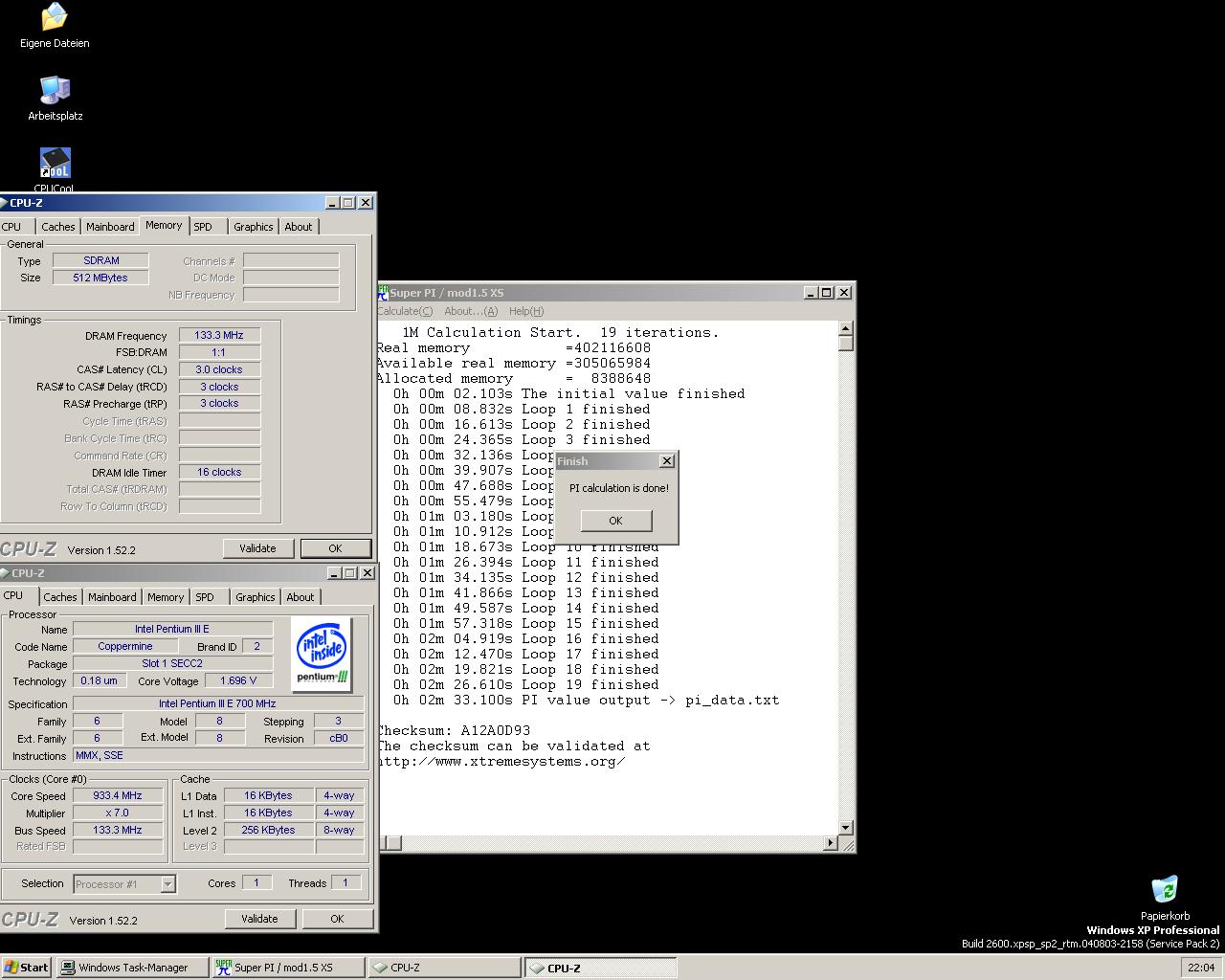Click Package field Slot 1 SECC2
This screenshot has width=1225, height=980.
point(172,663)
